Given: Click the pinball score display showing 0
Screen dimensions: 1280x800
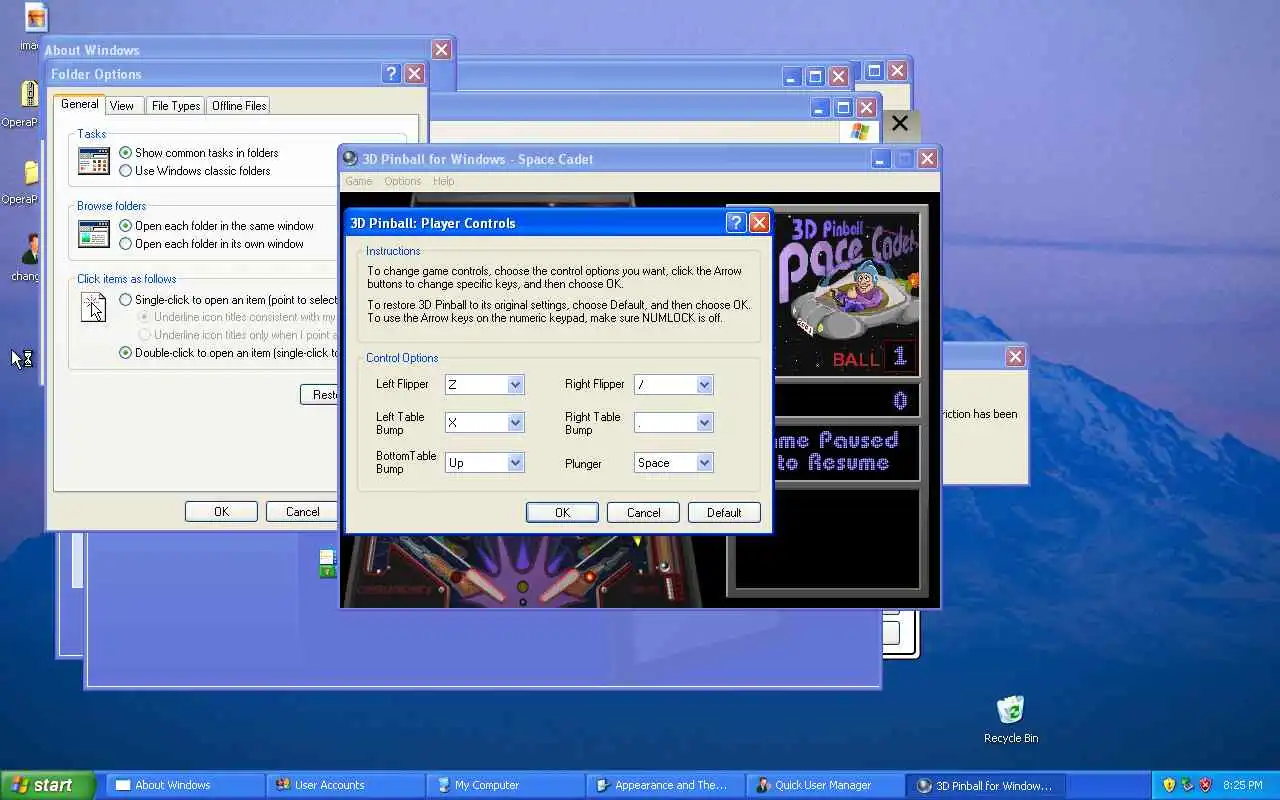Looking at the screenshot, I should click(x=846, y=401).
